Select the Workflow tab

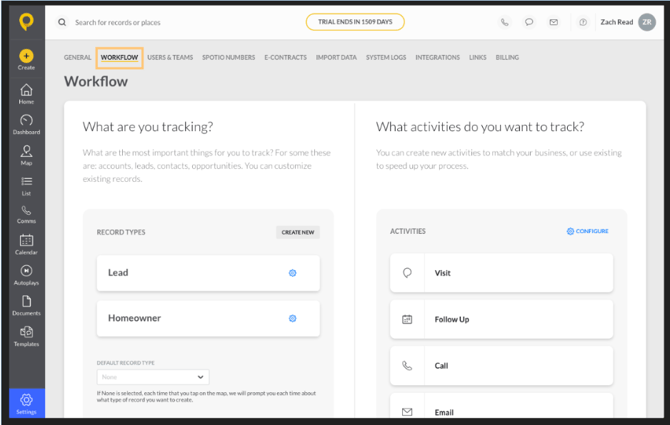[119, 58]
